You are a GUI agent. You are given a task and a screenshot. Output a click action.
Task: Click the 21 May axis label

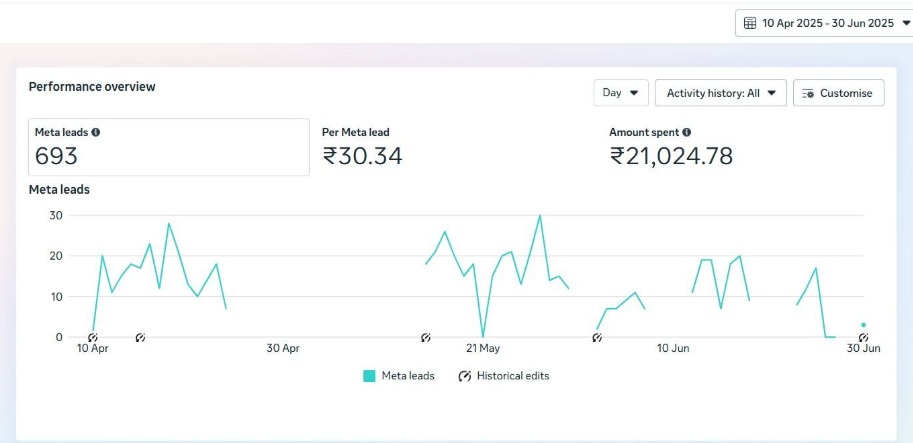coord(483,349)
